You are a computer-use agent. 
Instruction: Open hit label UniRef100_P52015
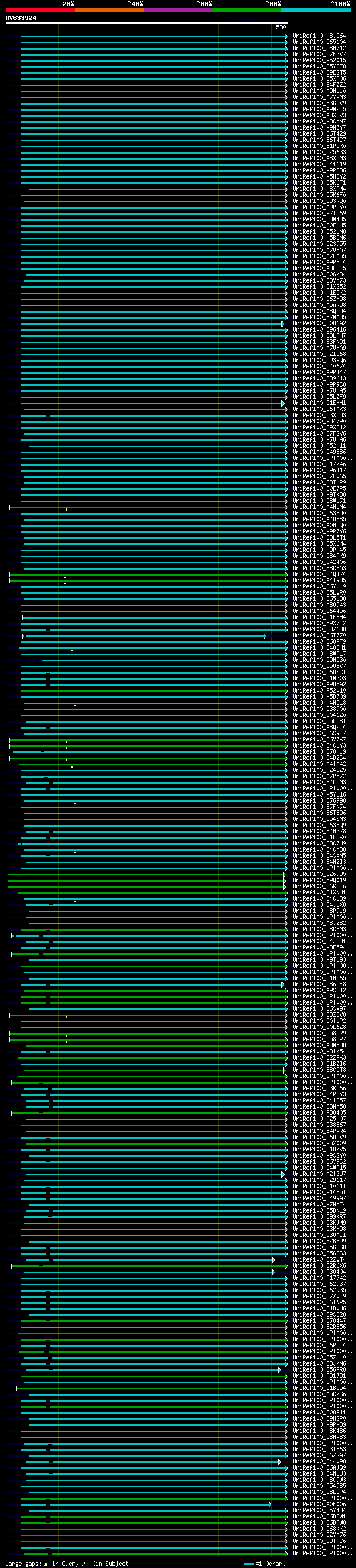(x=319, y=60)
